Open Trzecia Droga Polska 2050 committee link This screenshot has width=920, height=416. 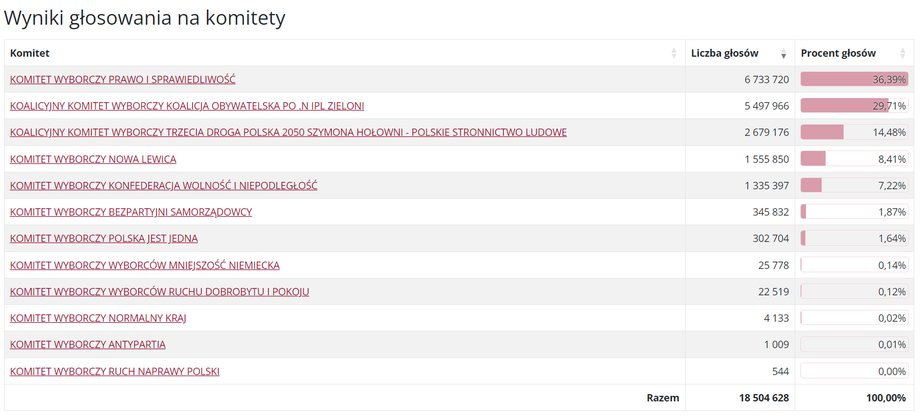289,132
